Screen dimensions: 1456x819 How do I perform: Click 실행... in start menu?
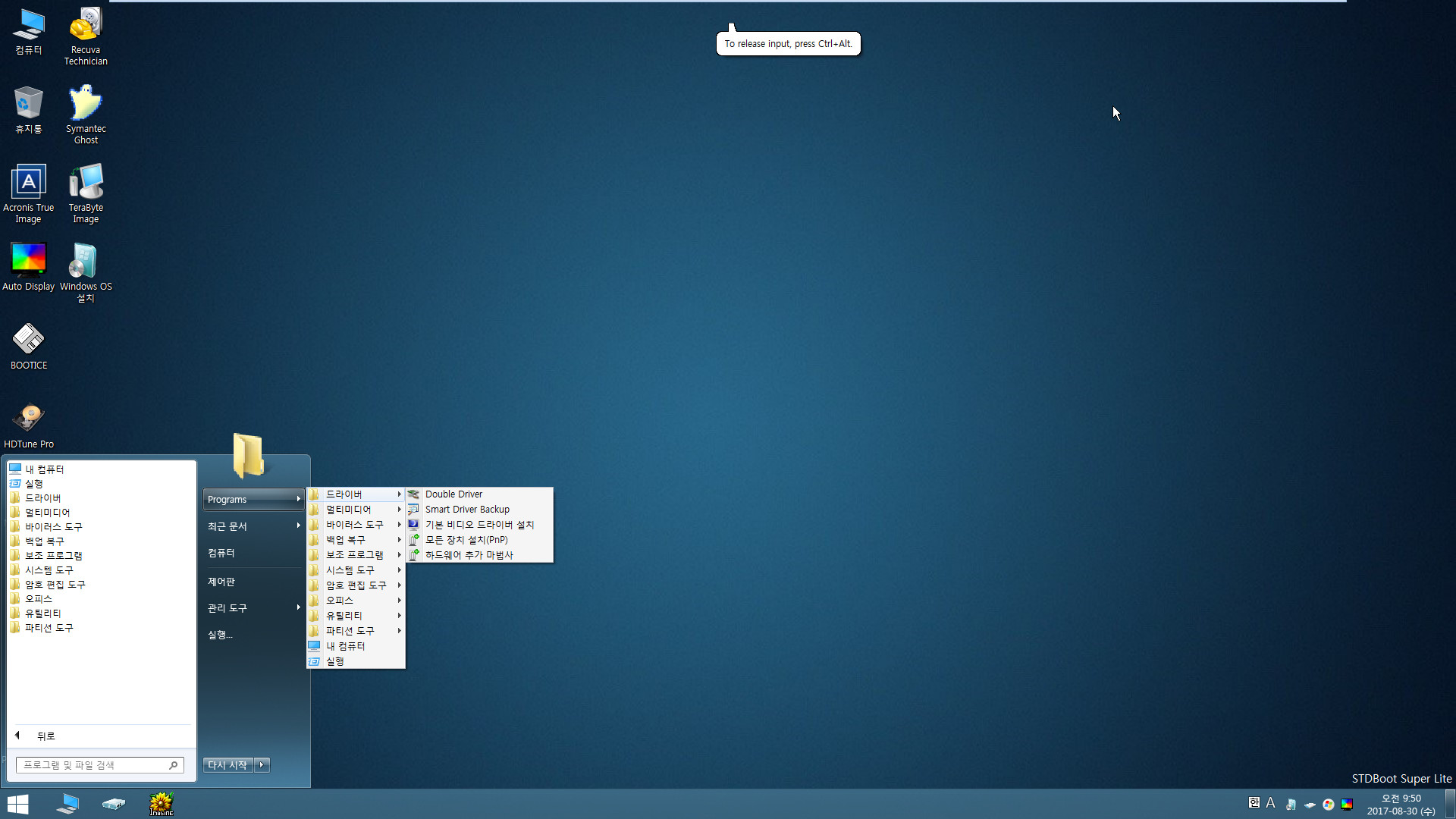click(253, 635)
